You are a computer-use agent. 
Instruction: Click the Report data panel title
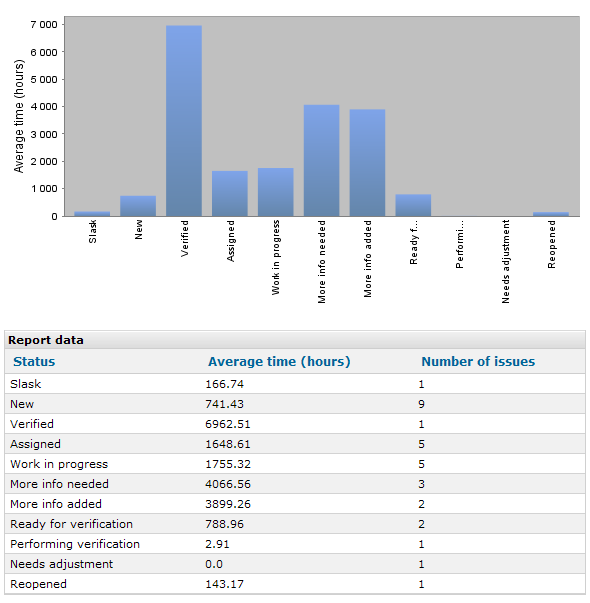click(46, 340)
